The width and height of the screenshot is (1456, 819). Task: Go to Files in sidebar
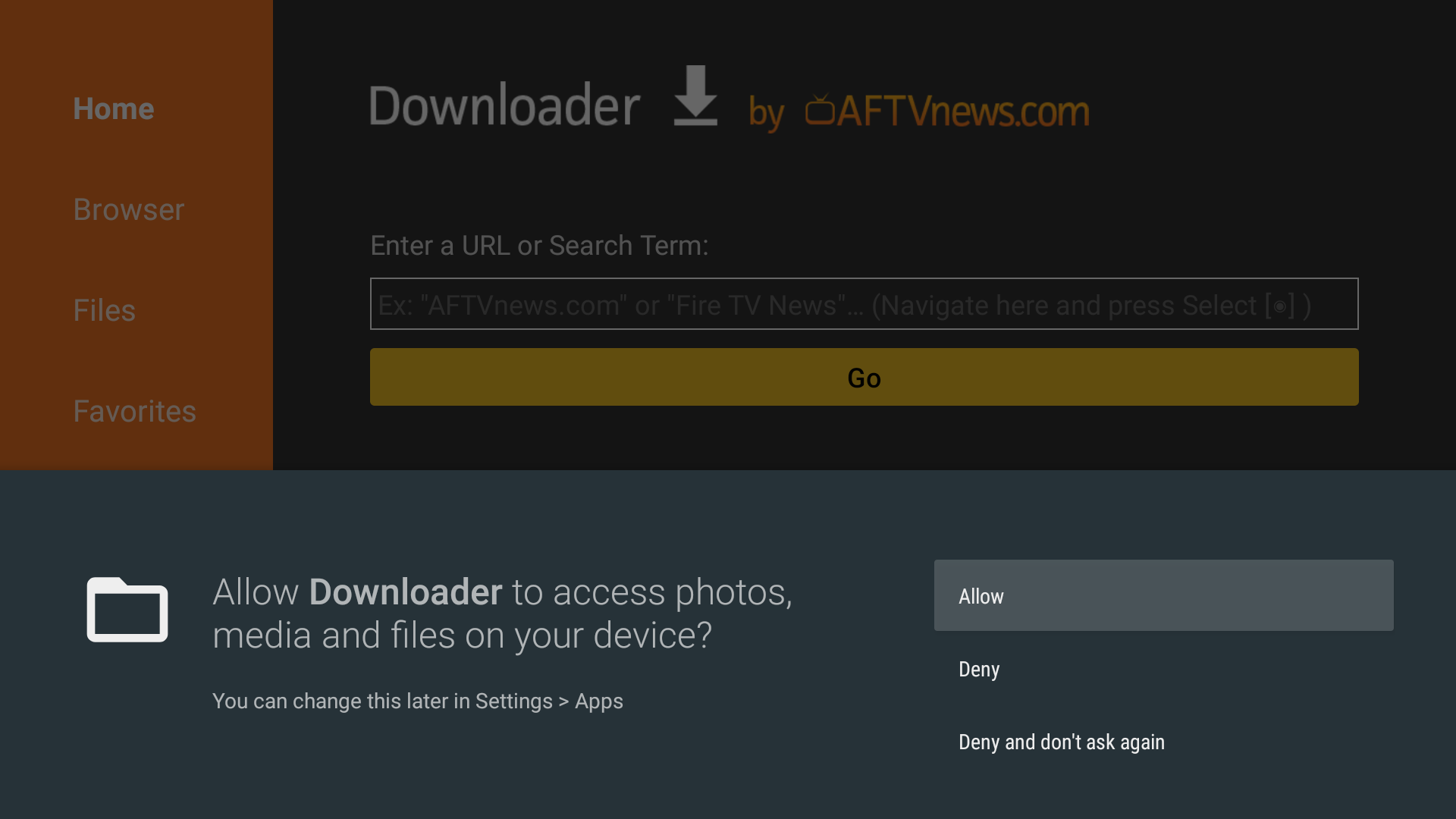point(105,311)
